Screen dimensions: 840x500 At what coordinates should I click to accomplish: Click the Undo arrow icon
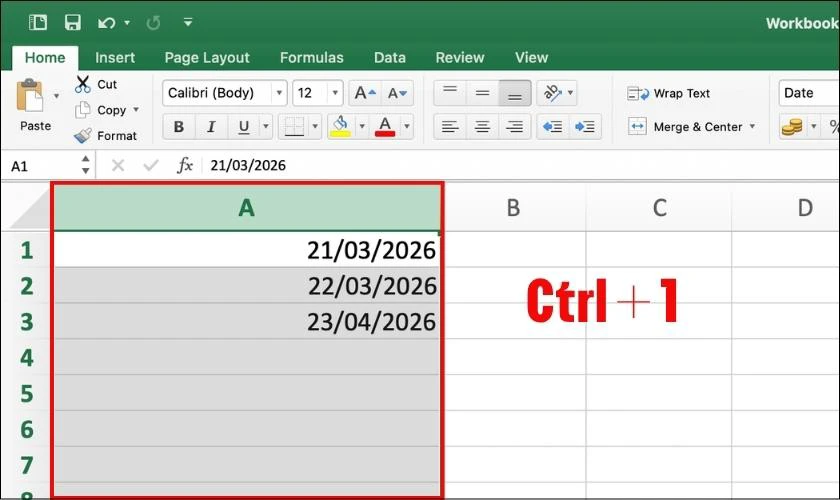coord(106,23)
